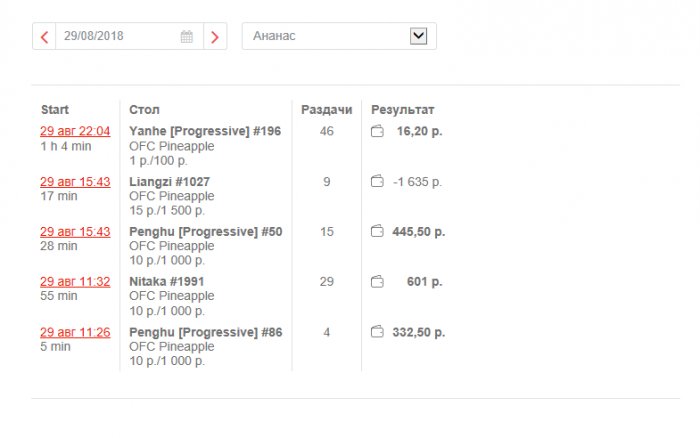Click wallet icon for Penghu #50 result
The width and height of the screenshot is (700, 438).
coord(377,231)
